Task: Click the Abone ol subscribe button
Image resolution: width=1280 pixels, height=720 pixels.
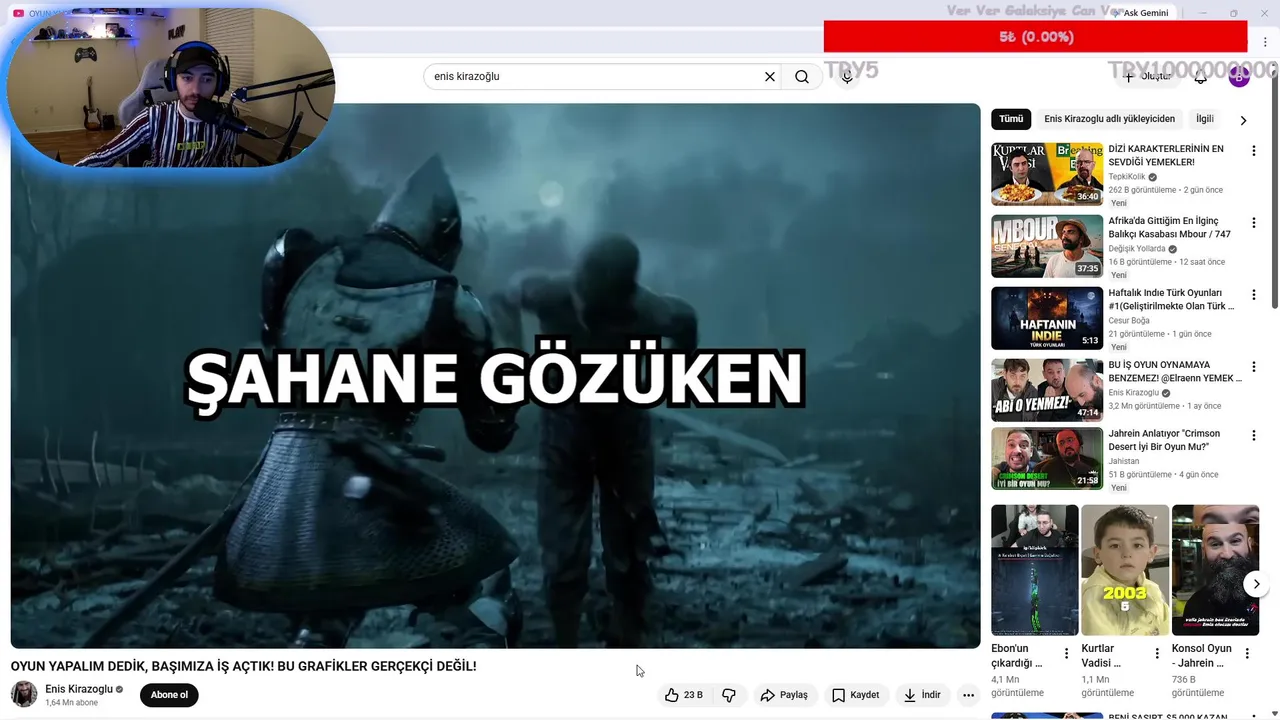Action: 169,695
